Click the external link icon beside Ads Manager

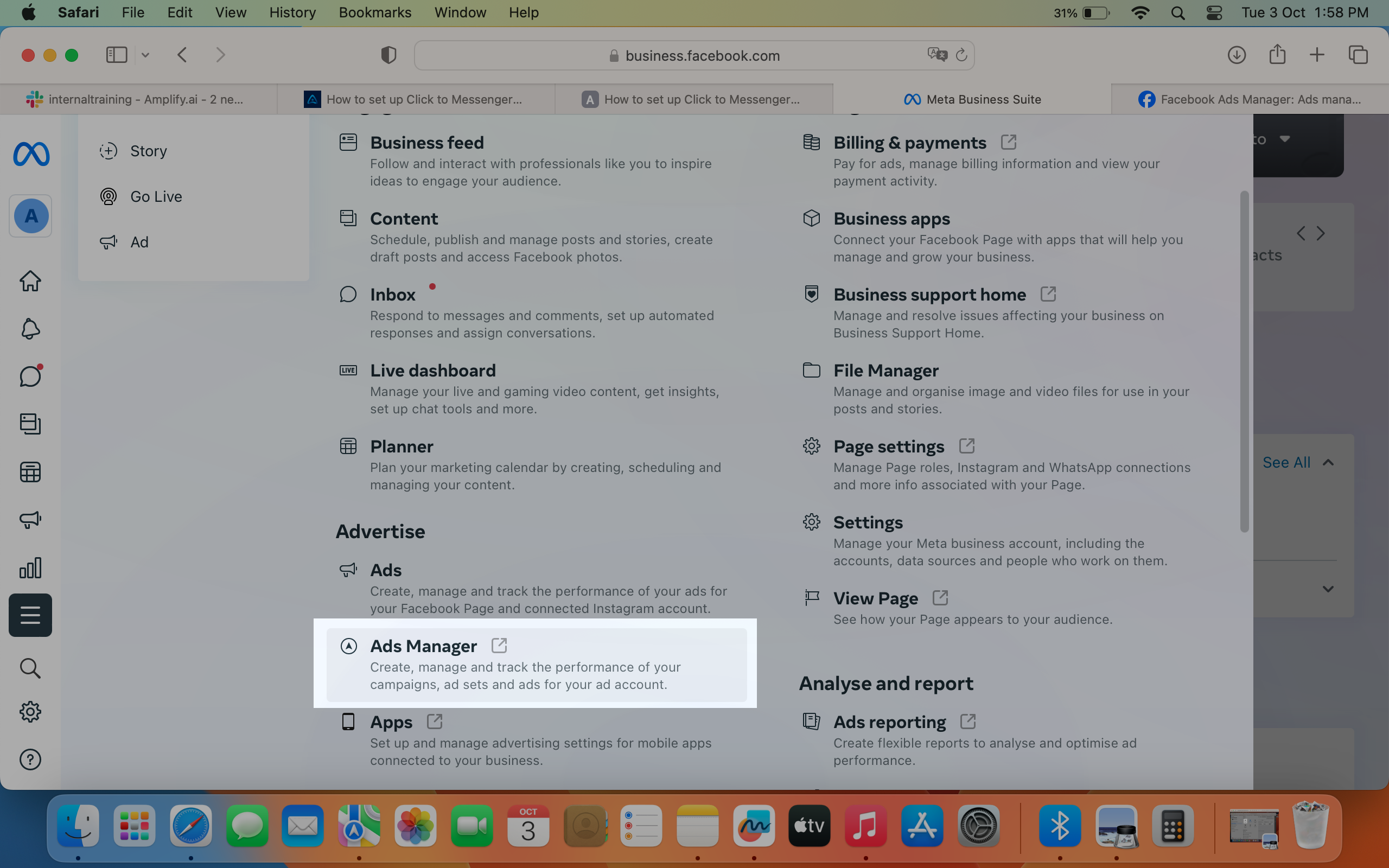(499, 645)
